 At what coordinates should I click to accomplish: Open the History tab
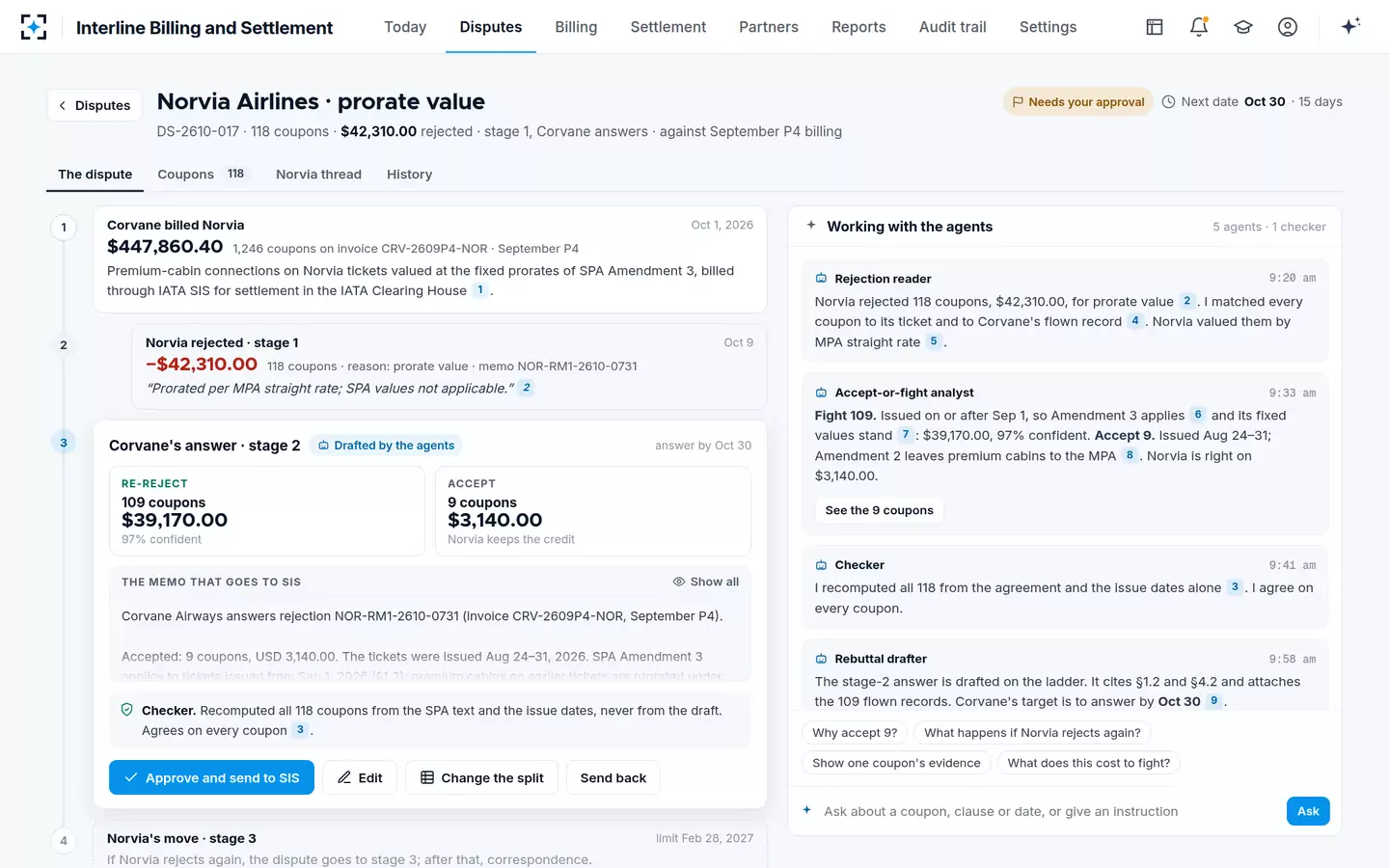(x=409, y=175)
